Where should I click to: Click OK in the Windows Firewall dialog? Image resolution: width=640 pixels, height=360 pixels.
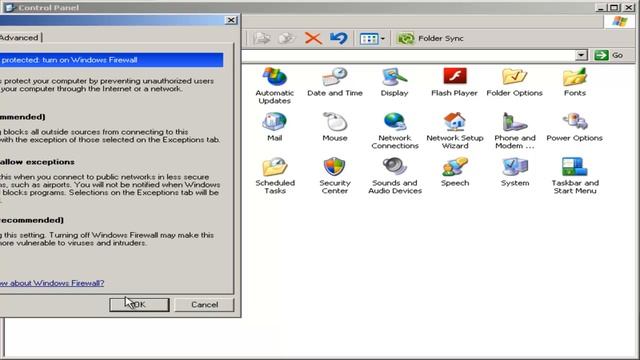139,304
